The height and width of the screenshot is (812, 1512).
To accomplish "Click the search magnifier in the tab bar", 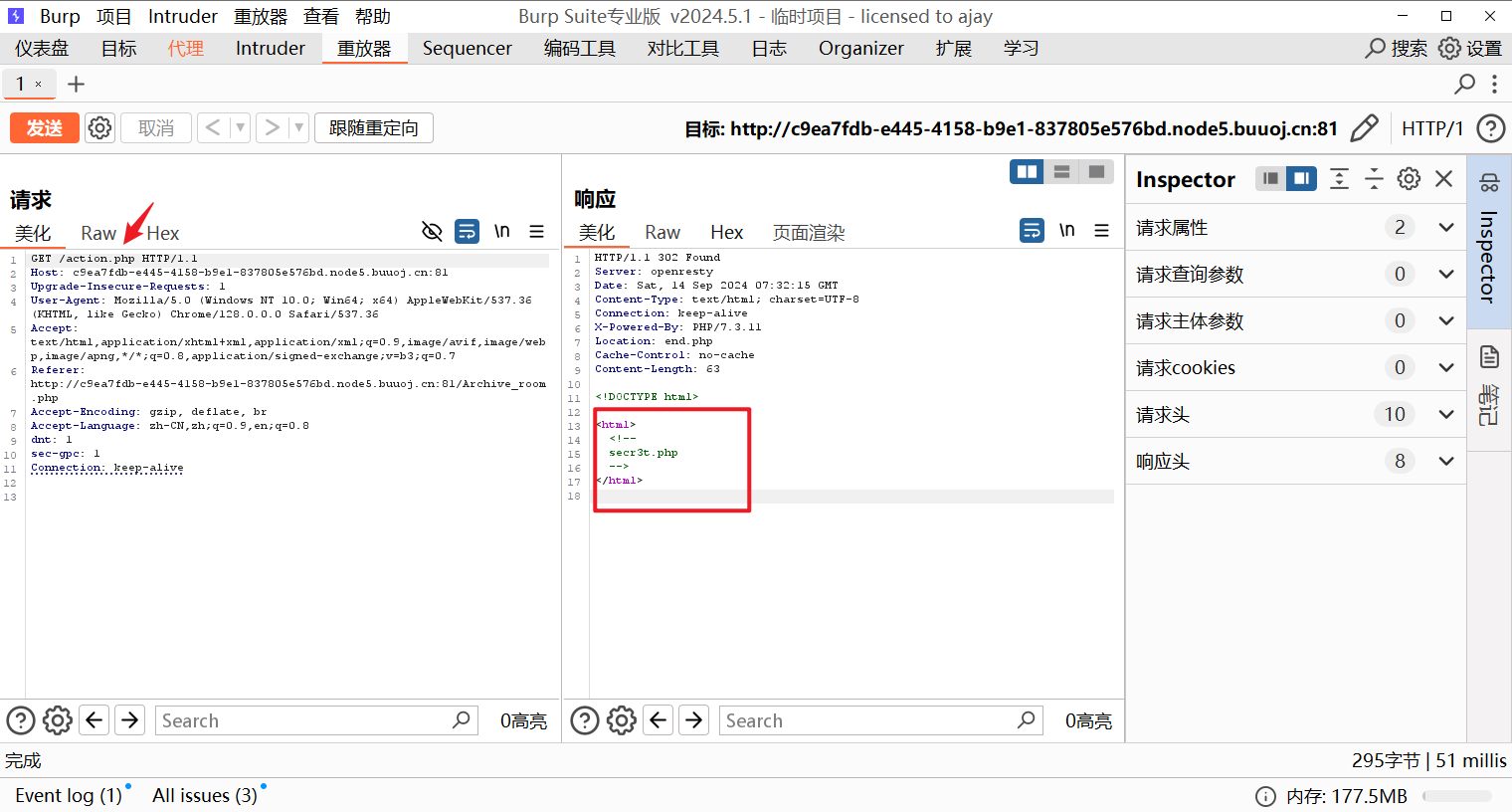I will [1464, 85].
